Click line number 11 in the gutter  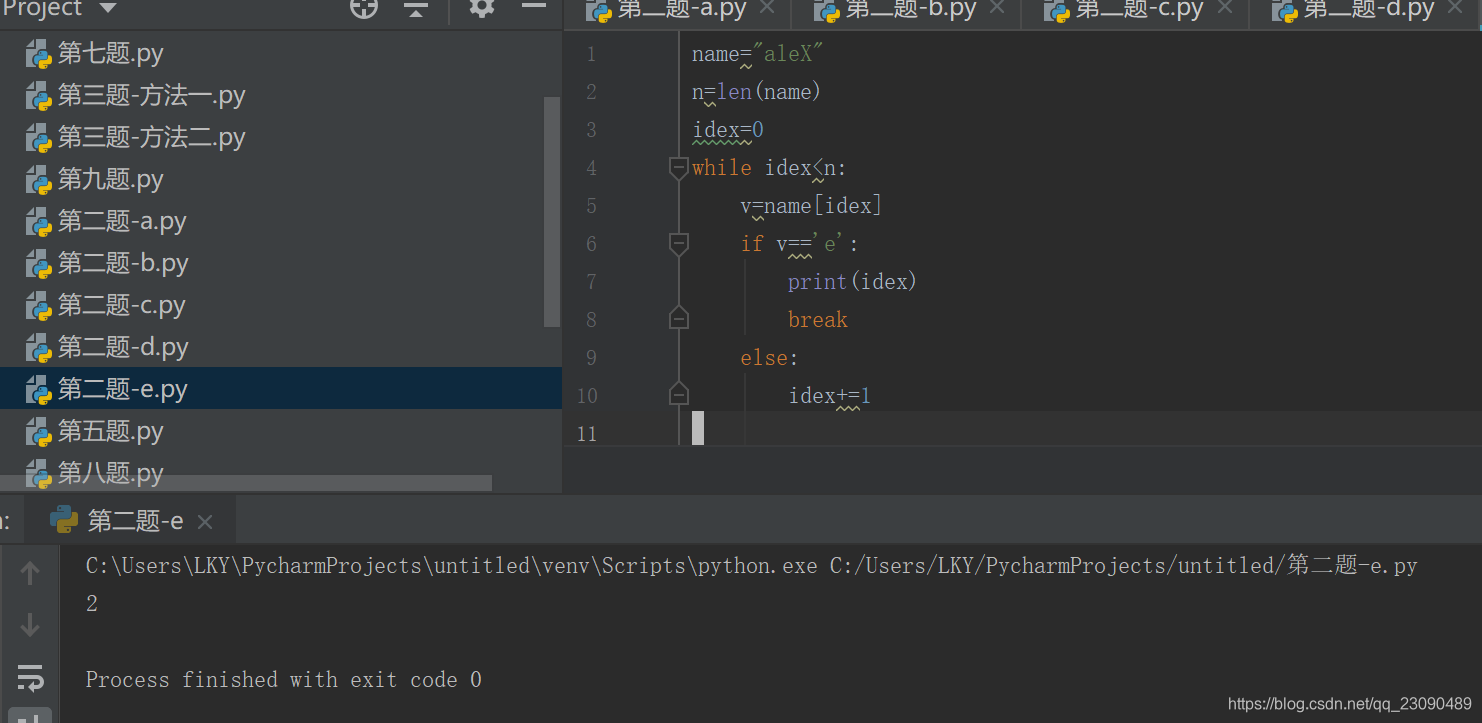tap(586, 434)
